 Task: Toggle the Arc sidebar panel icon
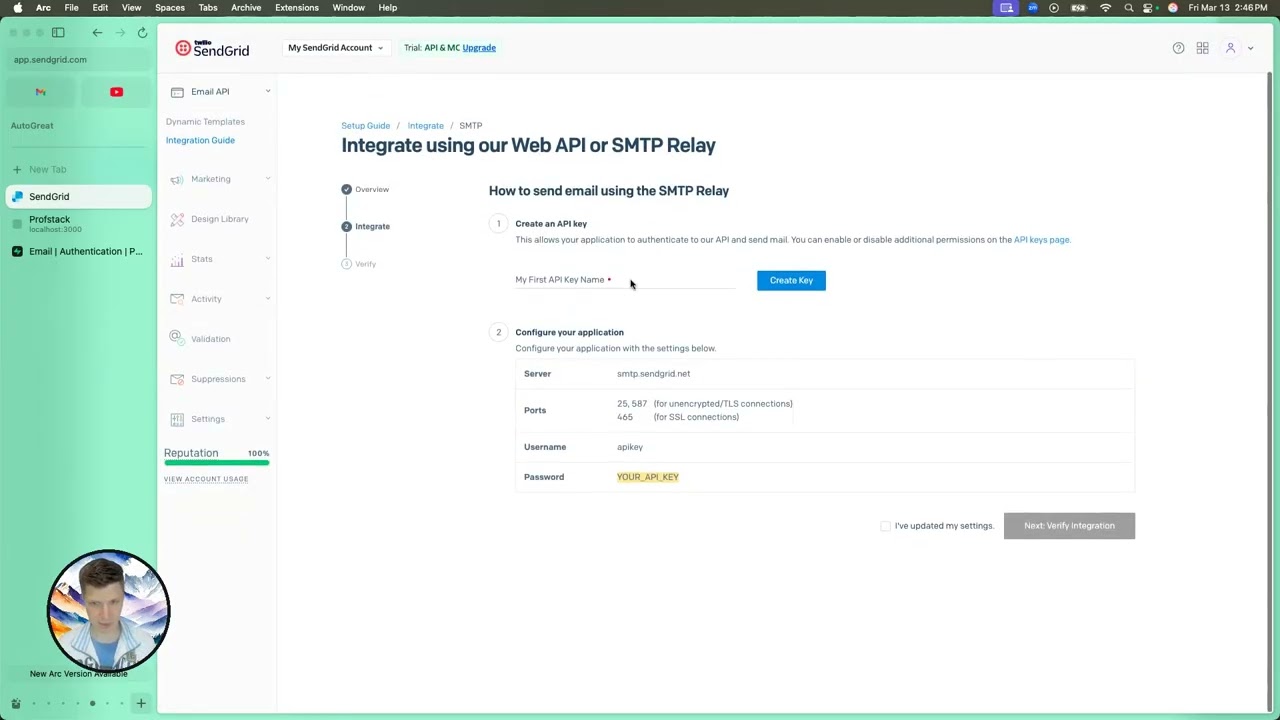click(x=58, y=33)
